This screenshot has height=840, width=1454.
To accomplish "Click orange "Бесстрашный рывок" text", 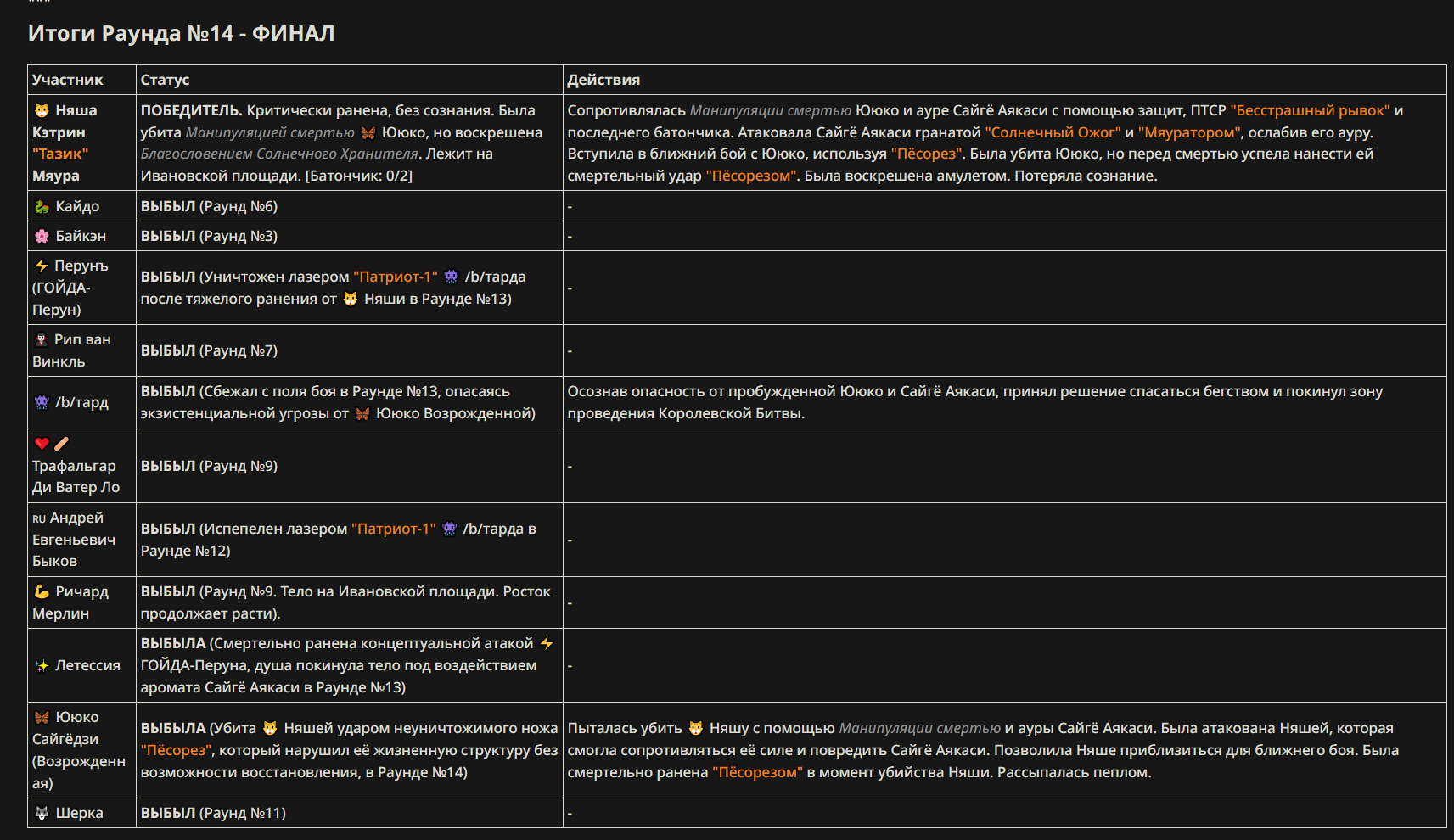I will coord(1310,110).
